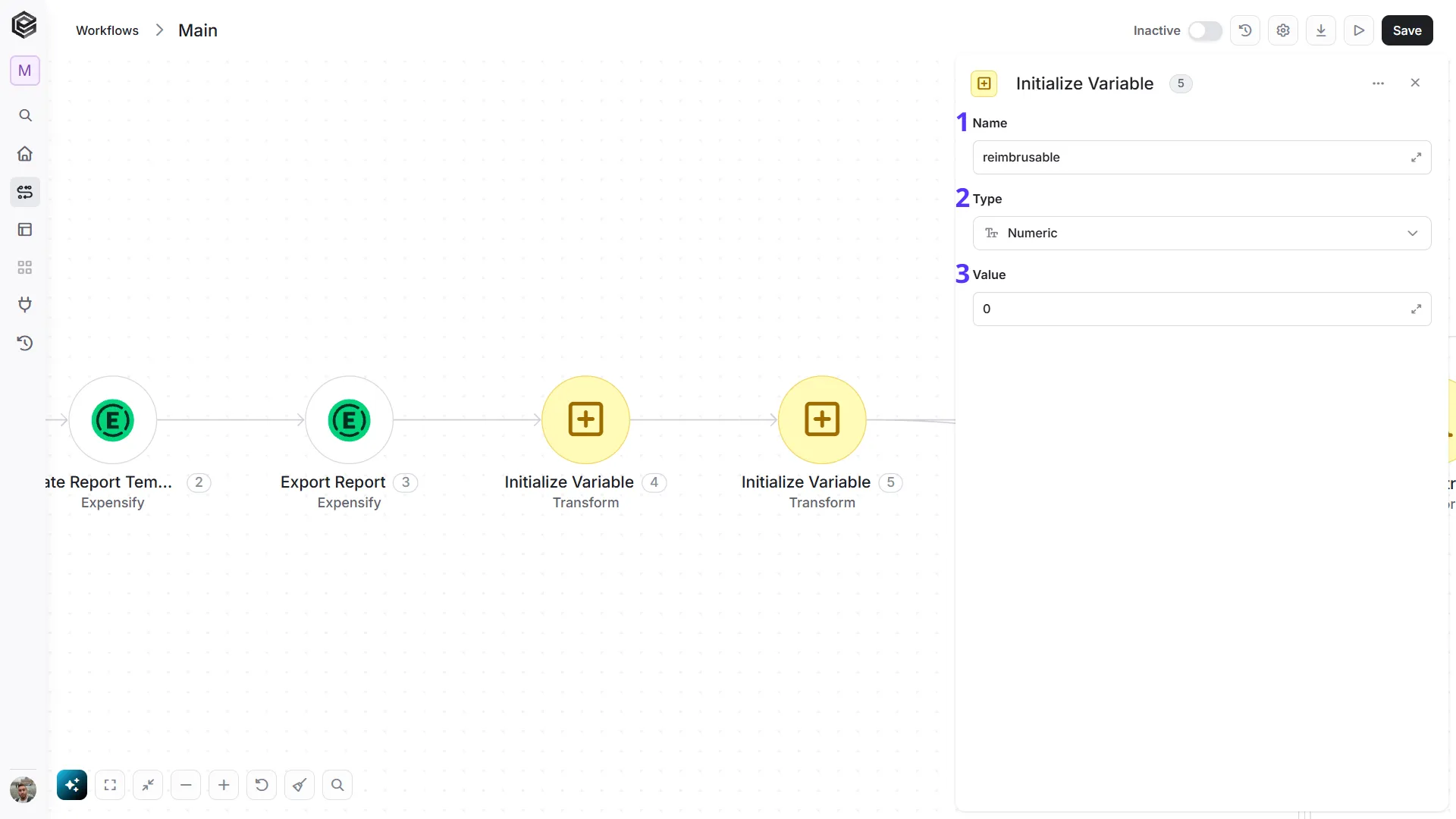The image size is (1456, 819).
Task: Click the step 5 badge in panel header
Action: pos(1181,83)
